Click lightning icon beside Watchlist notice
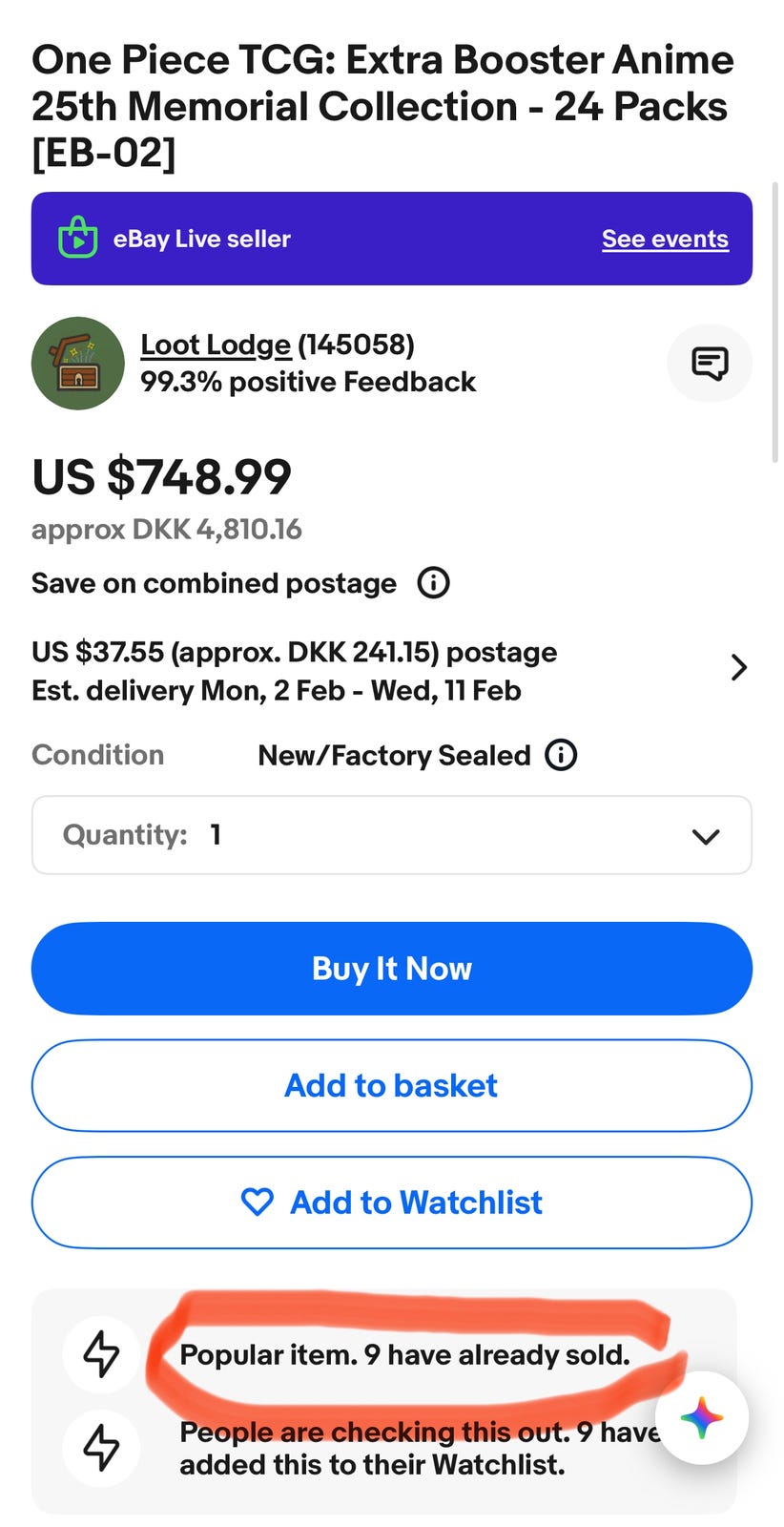784x1527 pixels. [101, 1448]
